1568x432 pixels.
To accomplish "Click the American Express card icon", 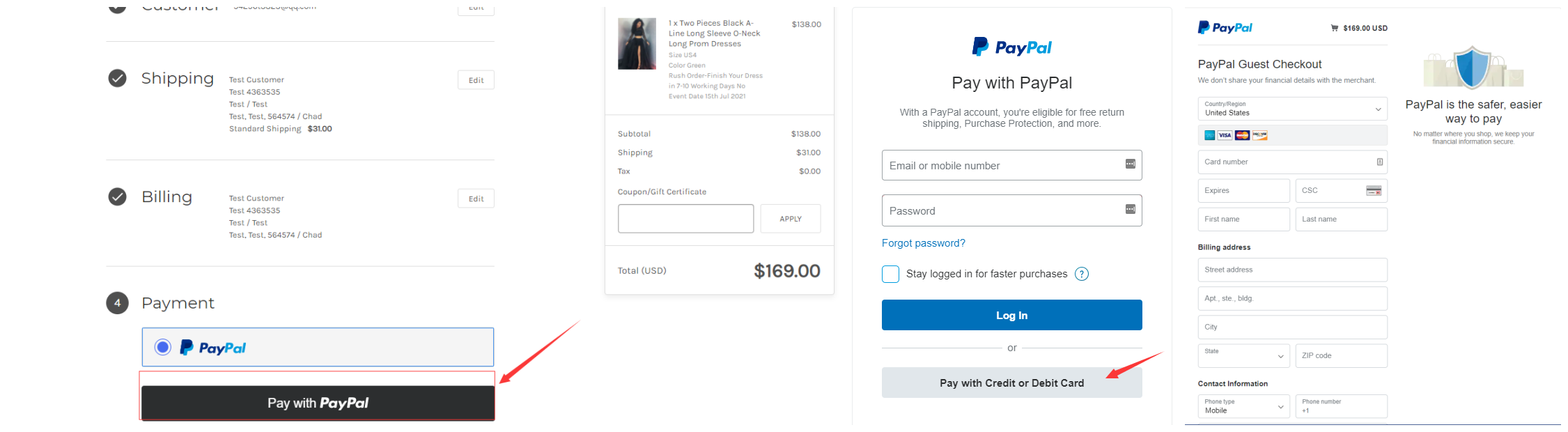I will click(x=1210, y=135).
